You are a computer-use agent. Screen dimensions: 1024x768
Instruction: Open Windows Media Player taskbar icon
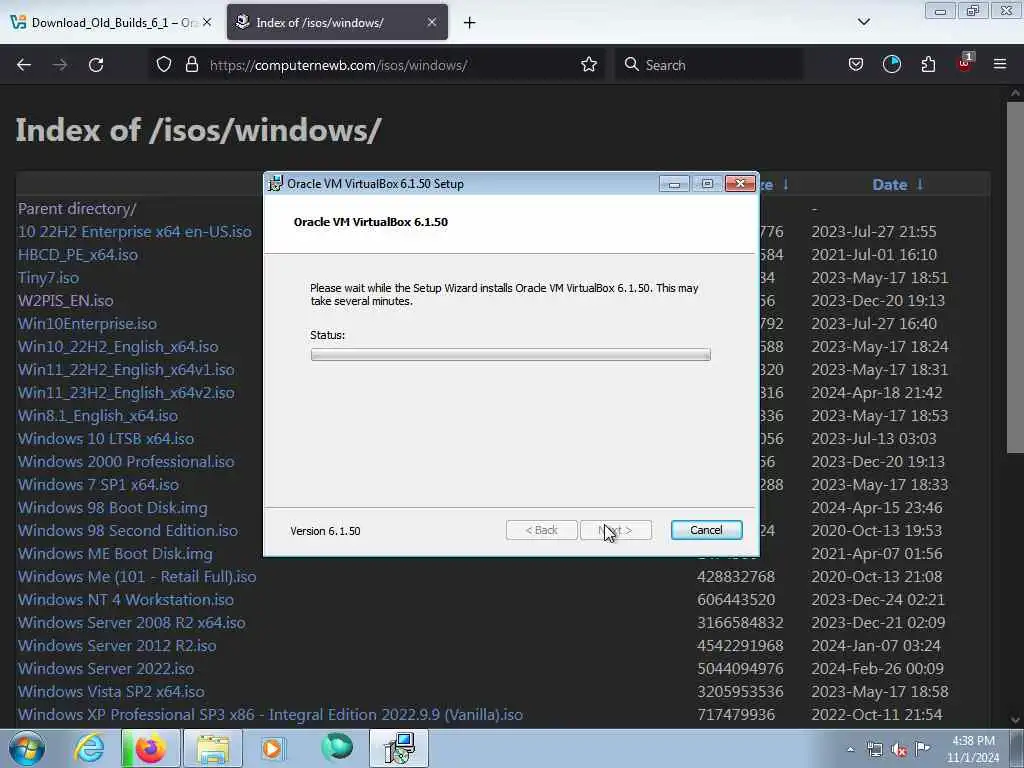(273, 748)
